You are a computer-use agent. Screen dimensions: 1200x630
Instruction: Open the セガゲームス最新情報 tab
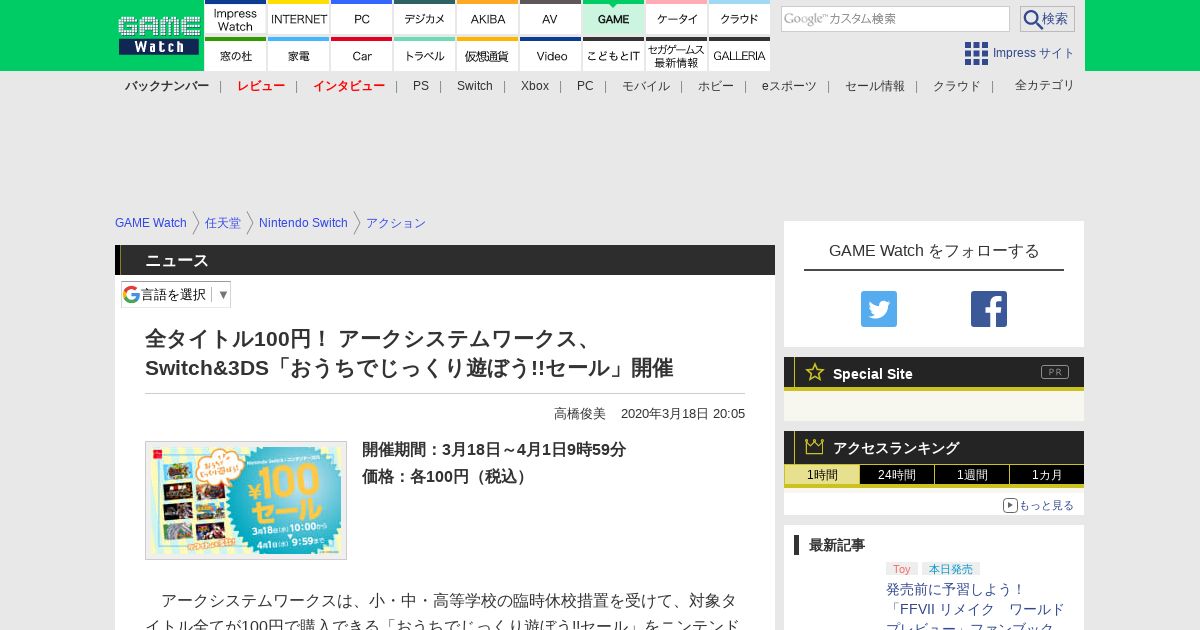(x=676, y=55)
